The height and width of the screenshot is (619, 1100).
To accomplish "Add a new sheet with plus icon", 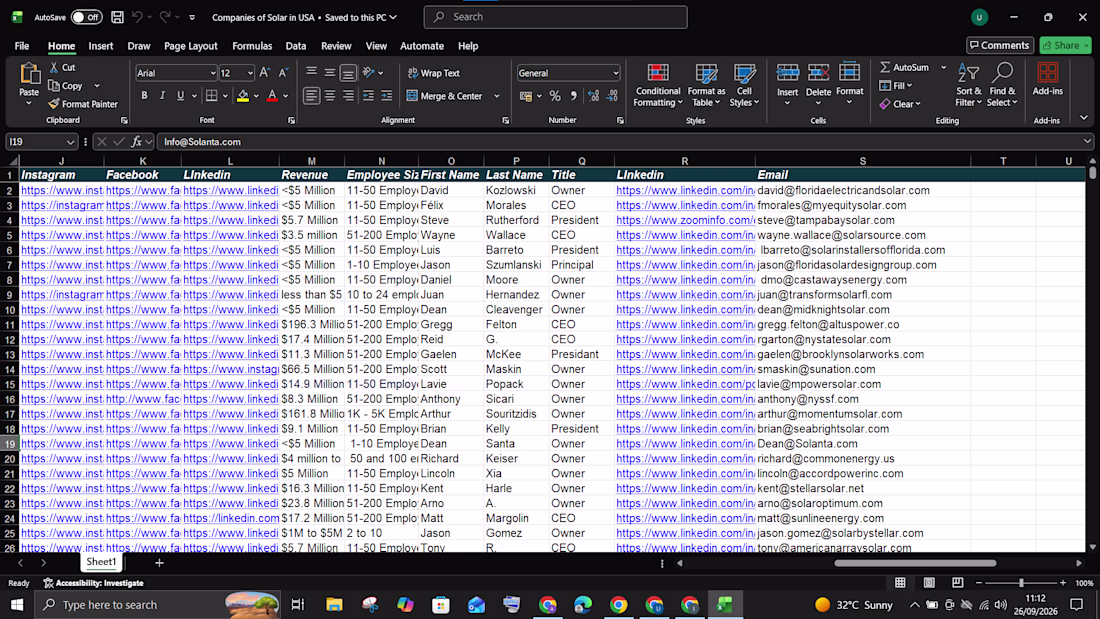I will [x=159, y=563].
